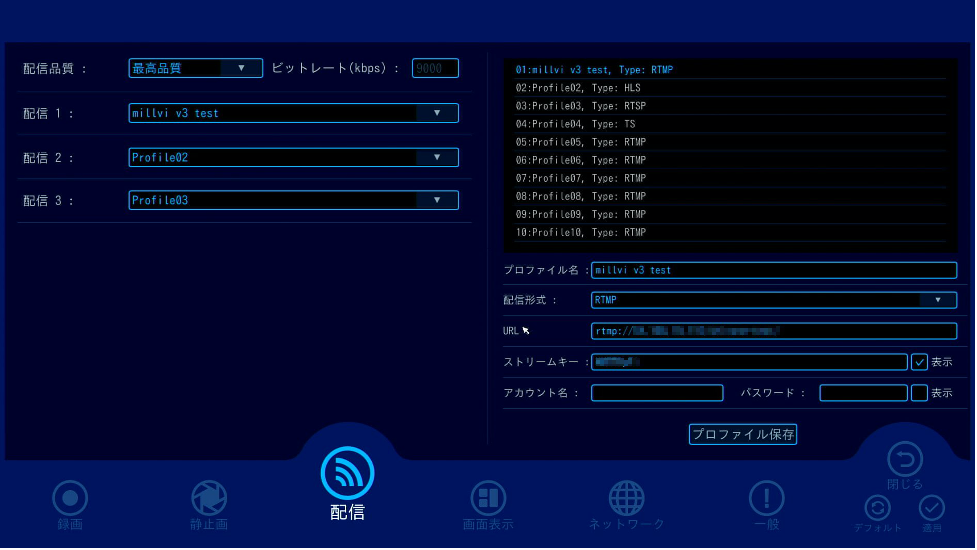Viewport: 977px width, 550px height.
Task: Click the デフォルト reset icon
Action: click(x=877, y=508)
